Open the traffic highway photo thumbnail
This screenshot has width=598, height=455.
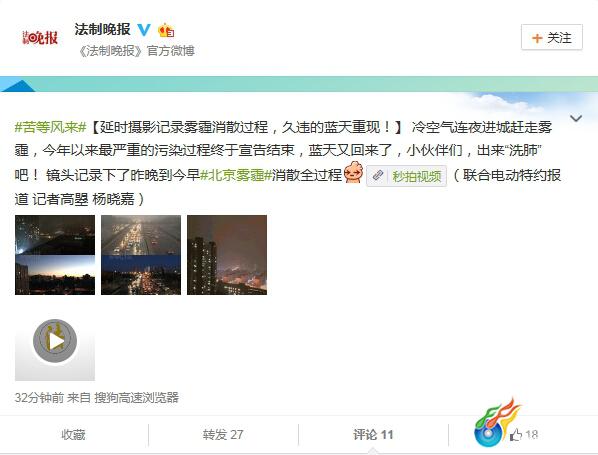click(x=141, y=255)
